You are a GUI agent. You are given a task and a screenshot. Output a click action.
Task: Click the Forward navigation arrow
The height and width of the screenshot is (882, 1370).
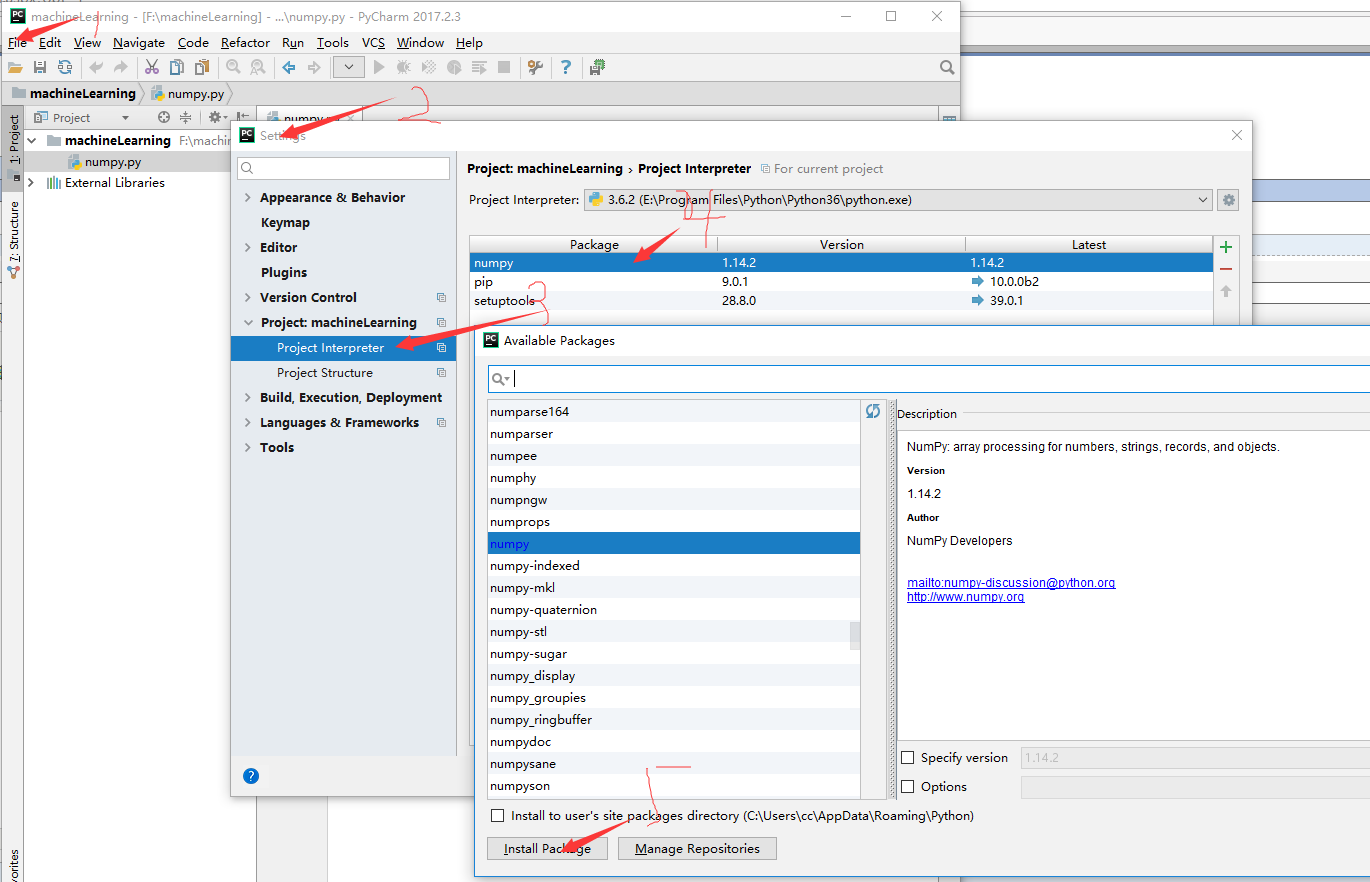[314, 67]
